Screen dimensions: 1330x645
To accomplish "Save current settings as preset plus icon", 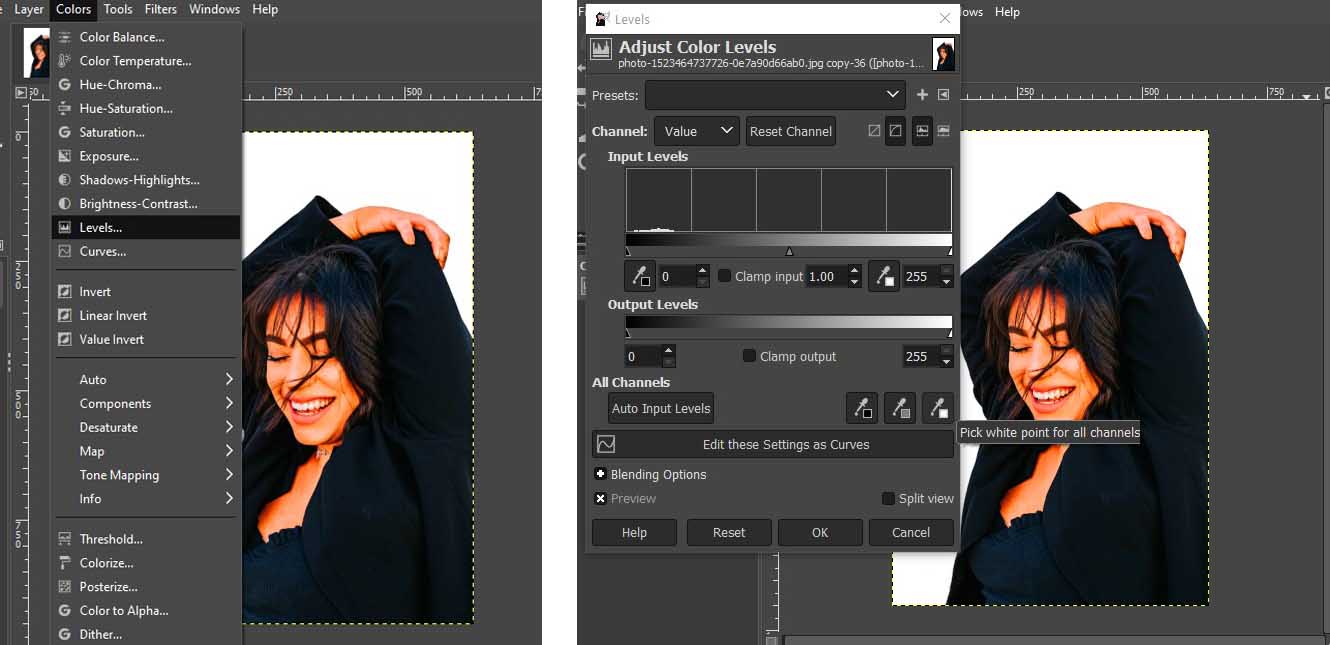I will (x=922, y=95).
